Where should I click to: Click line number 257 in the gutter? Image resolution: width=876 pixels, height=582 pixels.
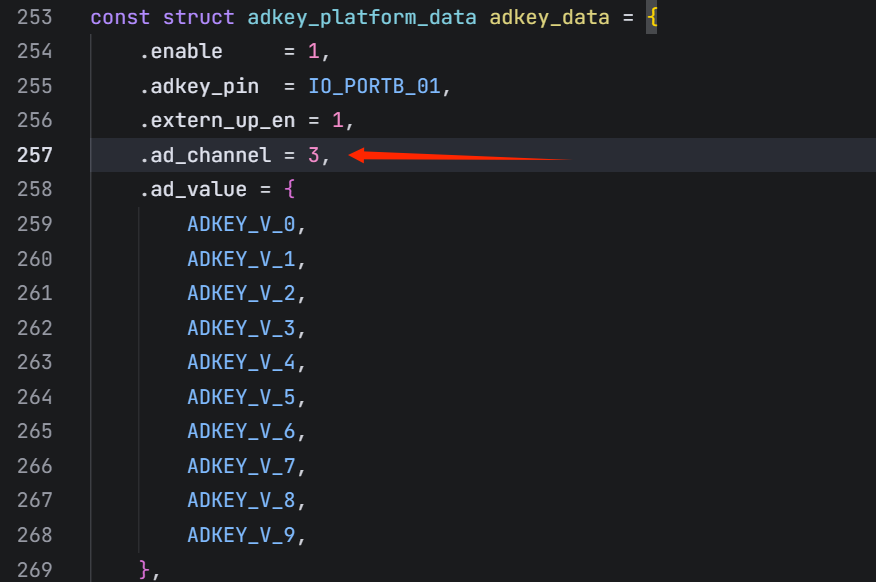(35, 155)
